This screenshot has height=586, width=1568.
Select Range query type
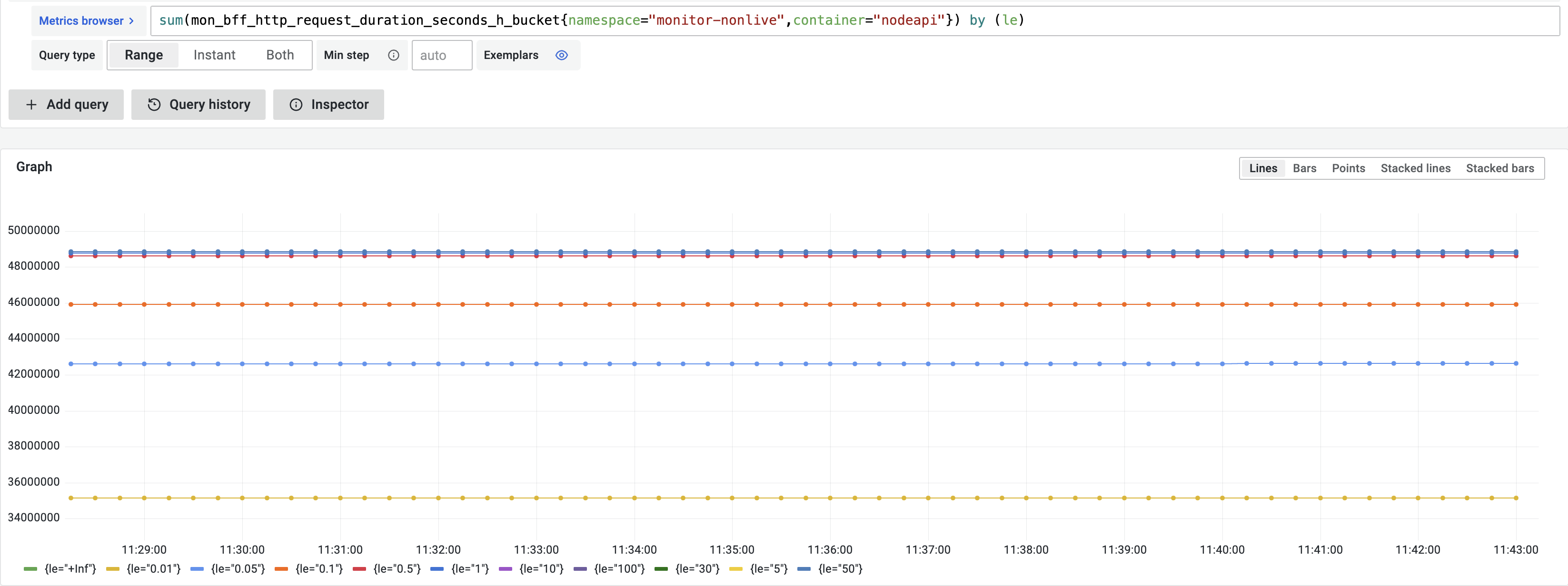point(144,55)
